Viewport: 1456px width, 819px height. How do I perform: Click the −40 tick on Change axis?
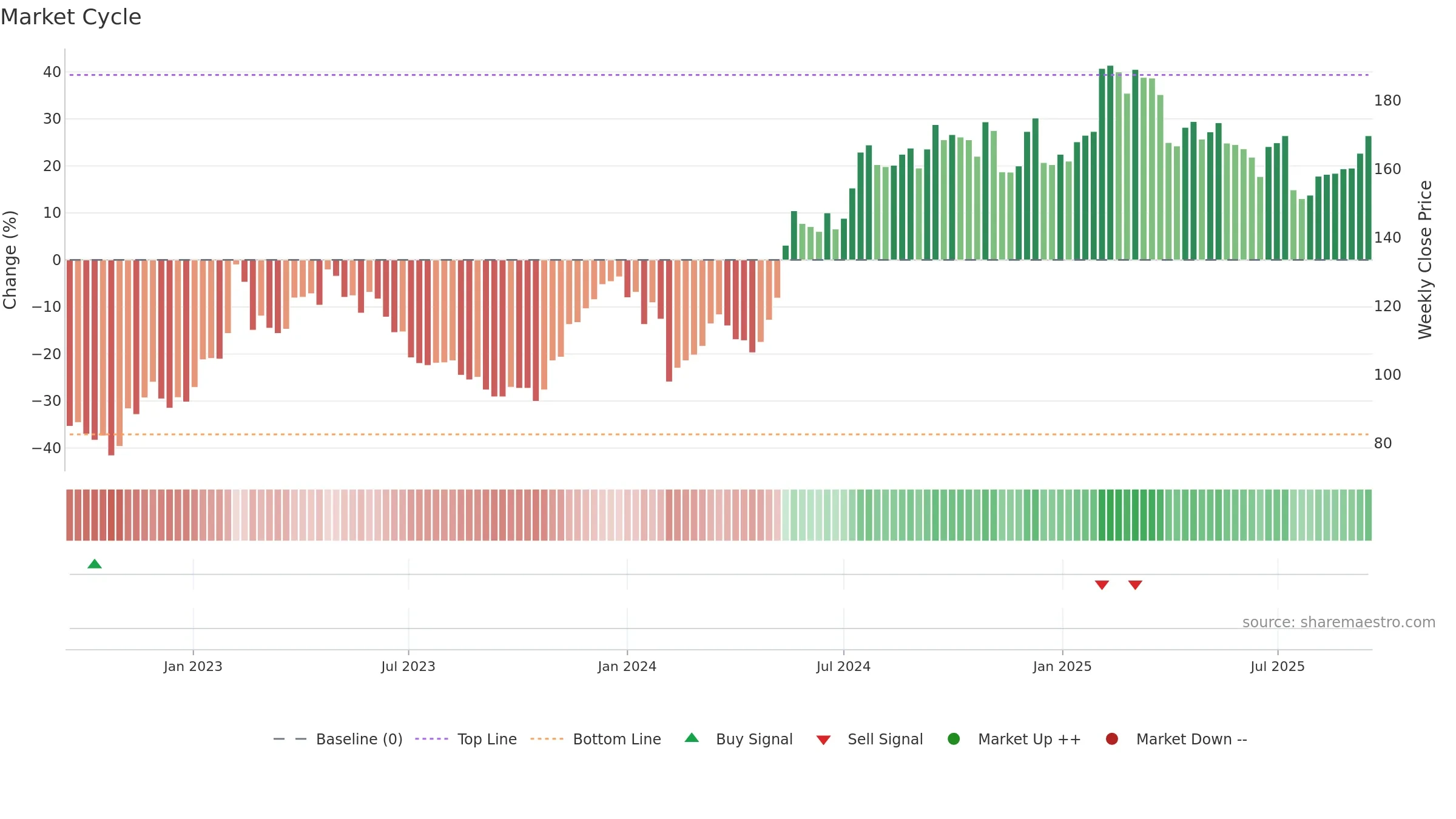(47, 448)
